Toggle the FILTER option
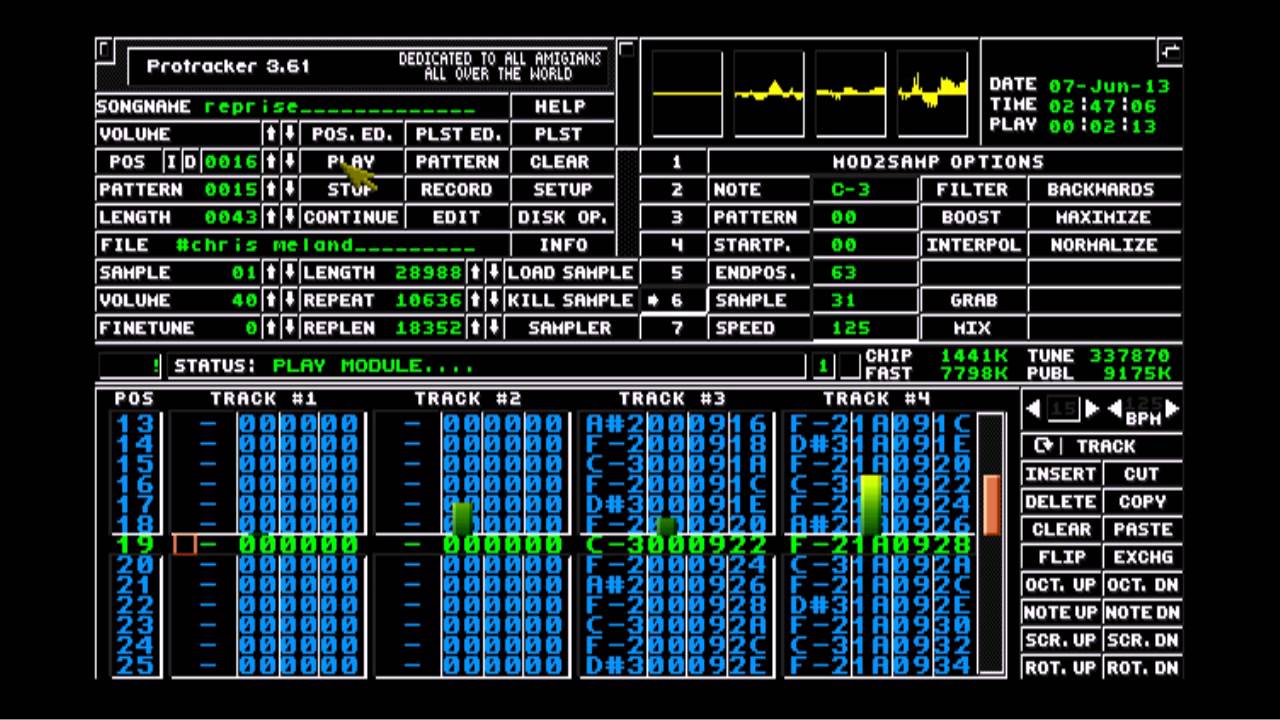The image size is (1280, 720). pos(972,189)
